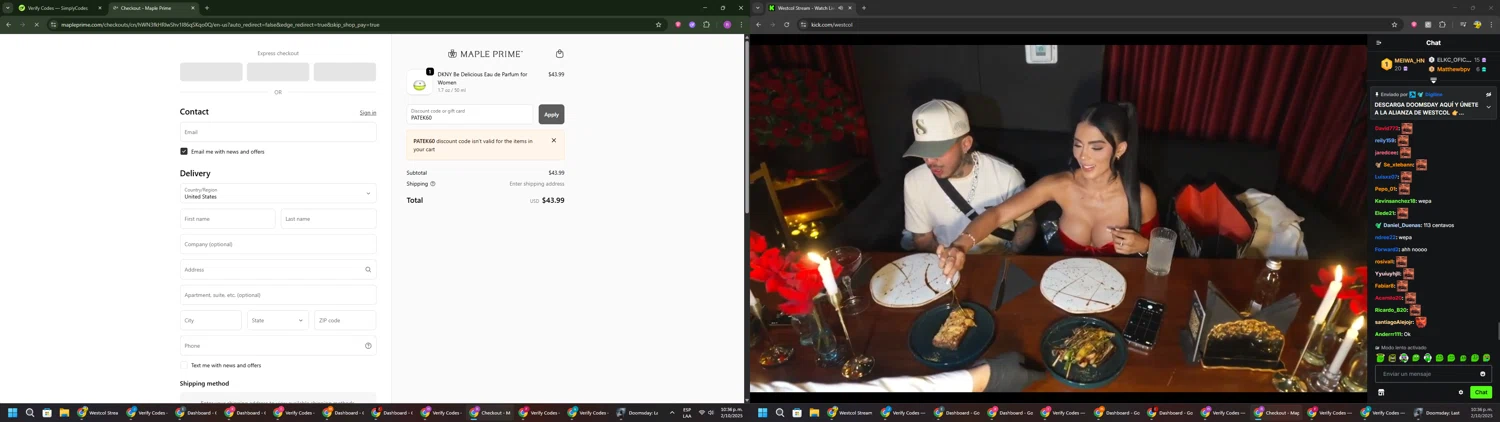The height and width of the screenshot is (422, 1500).
Task: Open File Explorer from left taskbar
Action: coord(64,413)
